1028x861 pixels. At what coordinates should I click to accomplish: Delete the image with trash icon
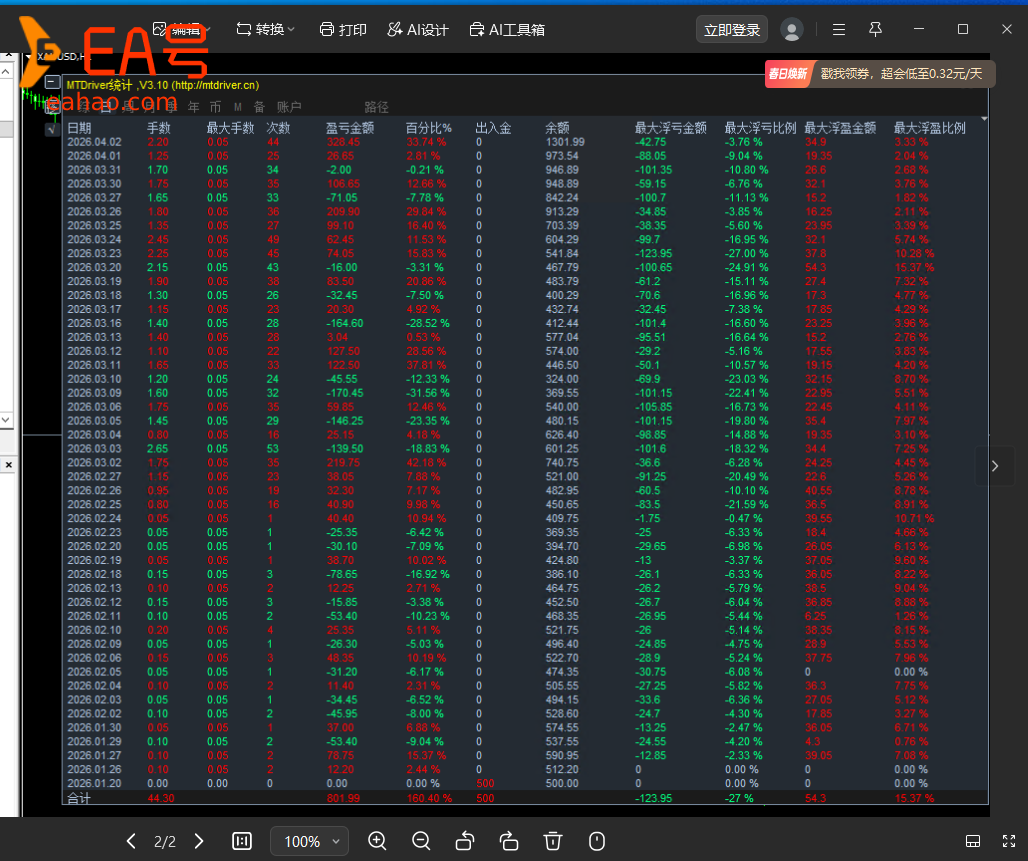pos(553,841)
